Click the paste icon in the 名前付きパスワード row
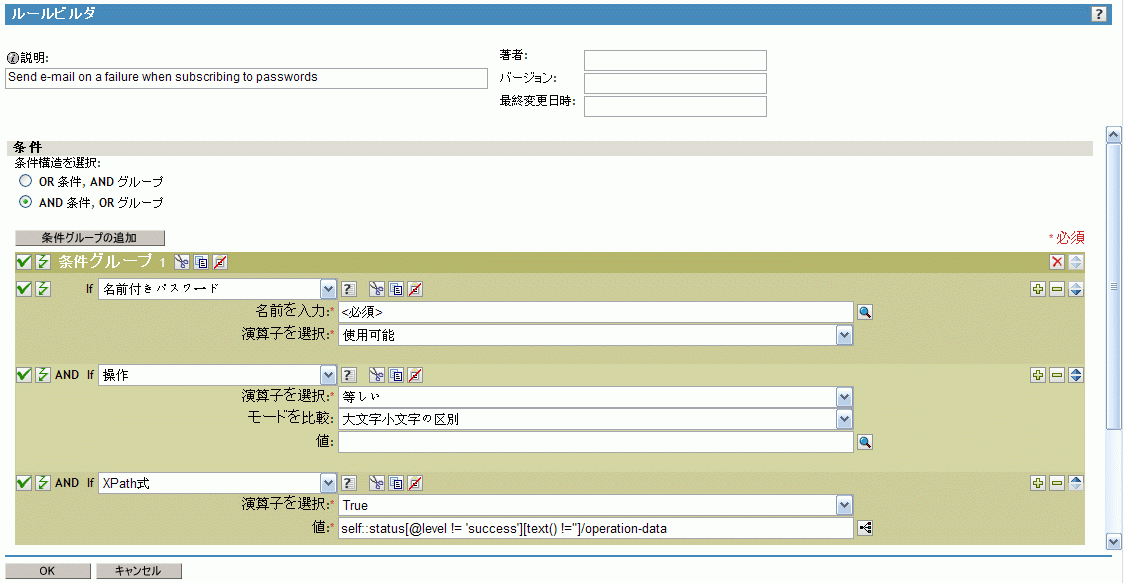 coord(415,289)
